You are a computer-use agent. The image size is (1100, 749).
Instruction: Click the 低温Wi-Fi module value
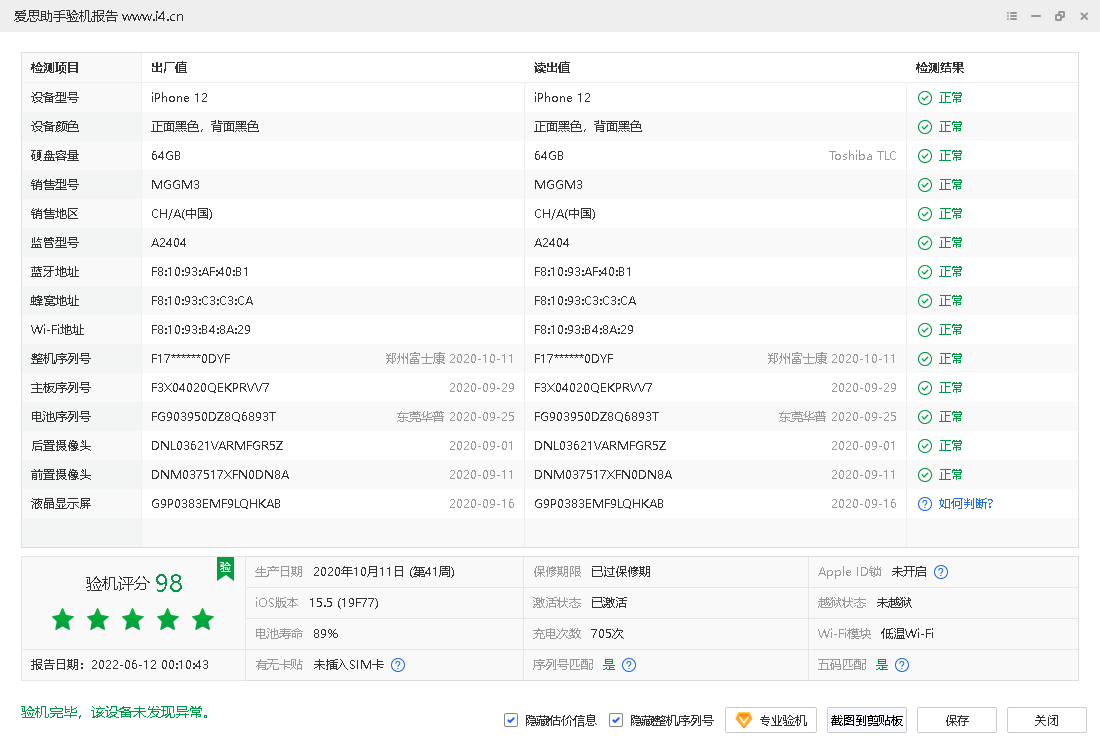(x=907, y=634)
